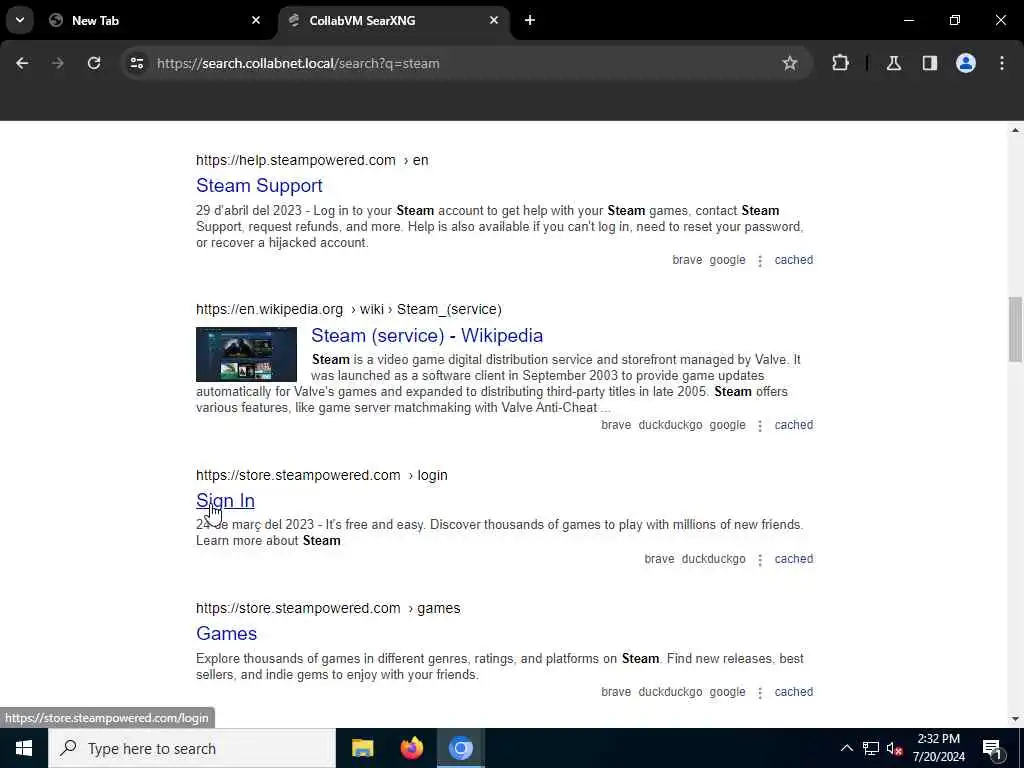Open the notification center icon
Viewport: 1024px width, 768px height.
(x=993, y=748)
